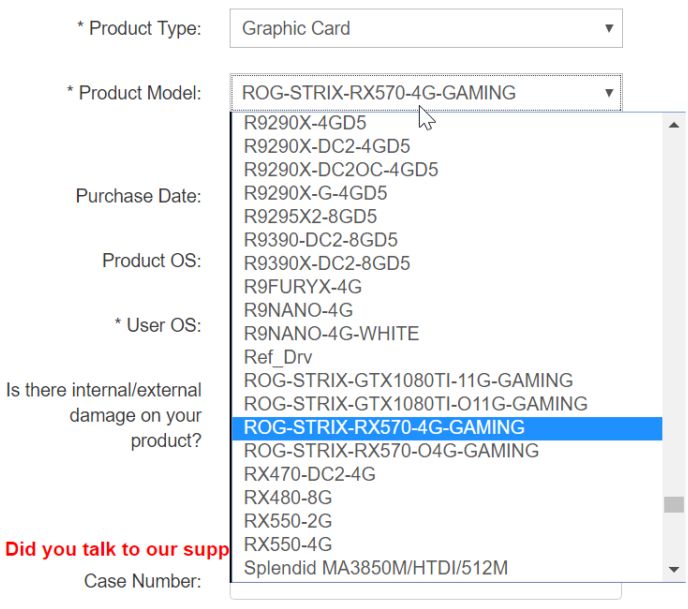Click the list scroll down arrow
This screenshot has height=609, width=688.
(675, 570)
